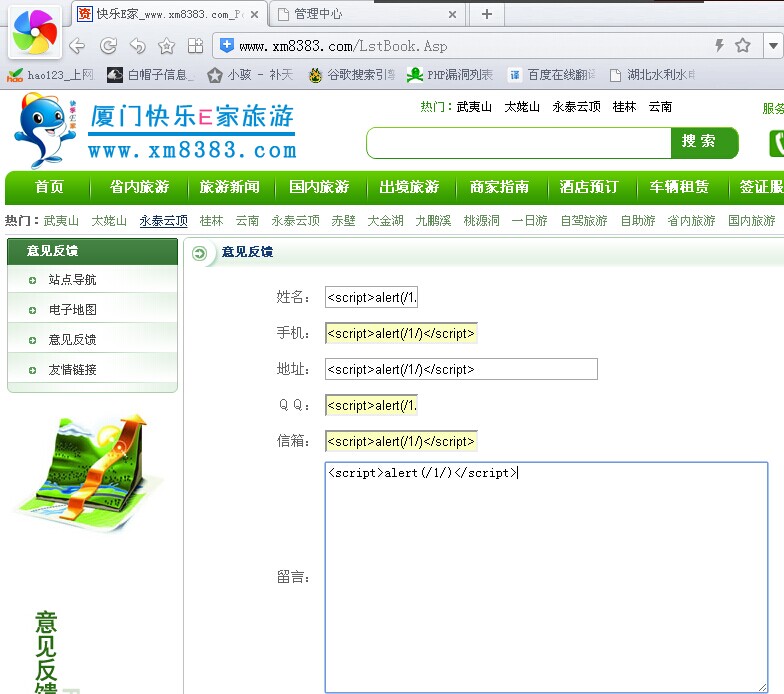The height and width of the screenshot is (694, 784).
Task: Click the lightning speed-mode icon
Action: tap(719, 46)
